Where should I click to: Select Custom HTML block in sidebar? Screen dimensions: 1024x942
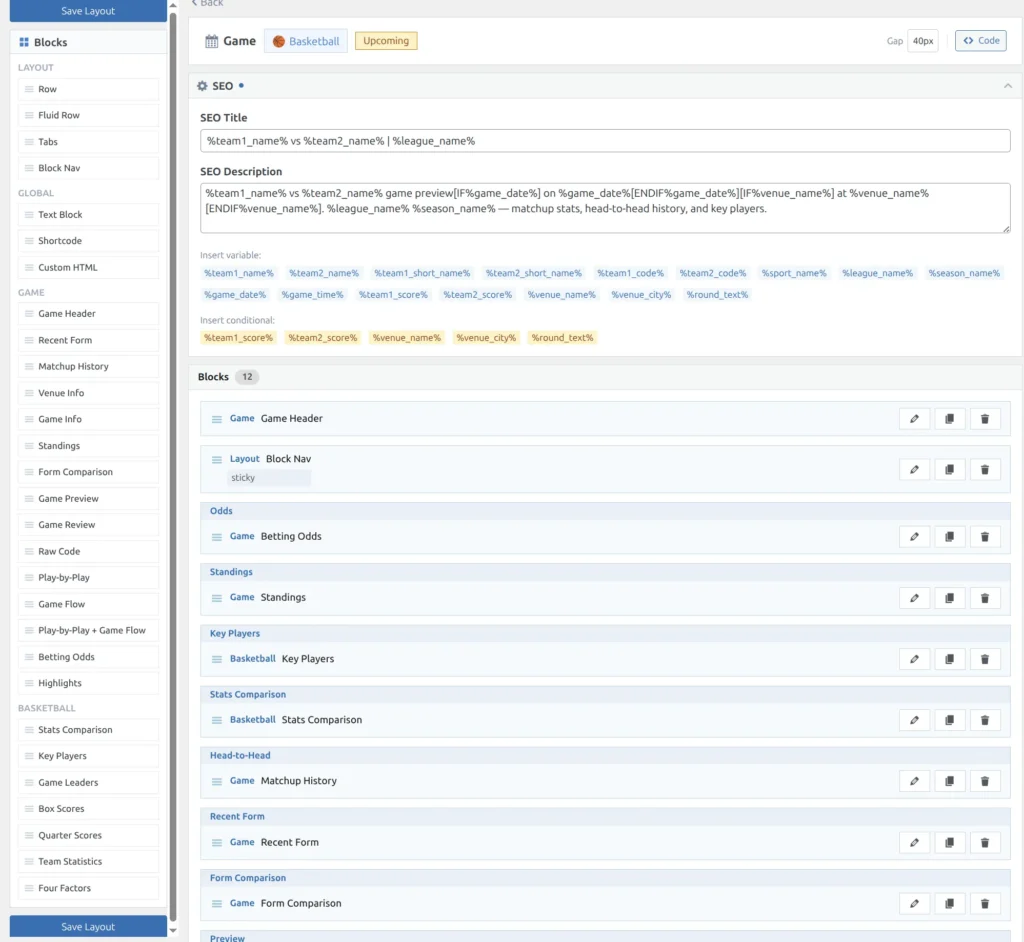click(x=88, y=267)
